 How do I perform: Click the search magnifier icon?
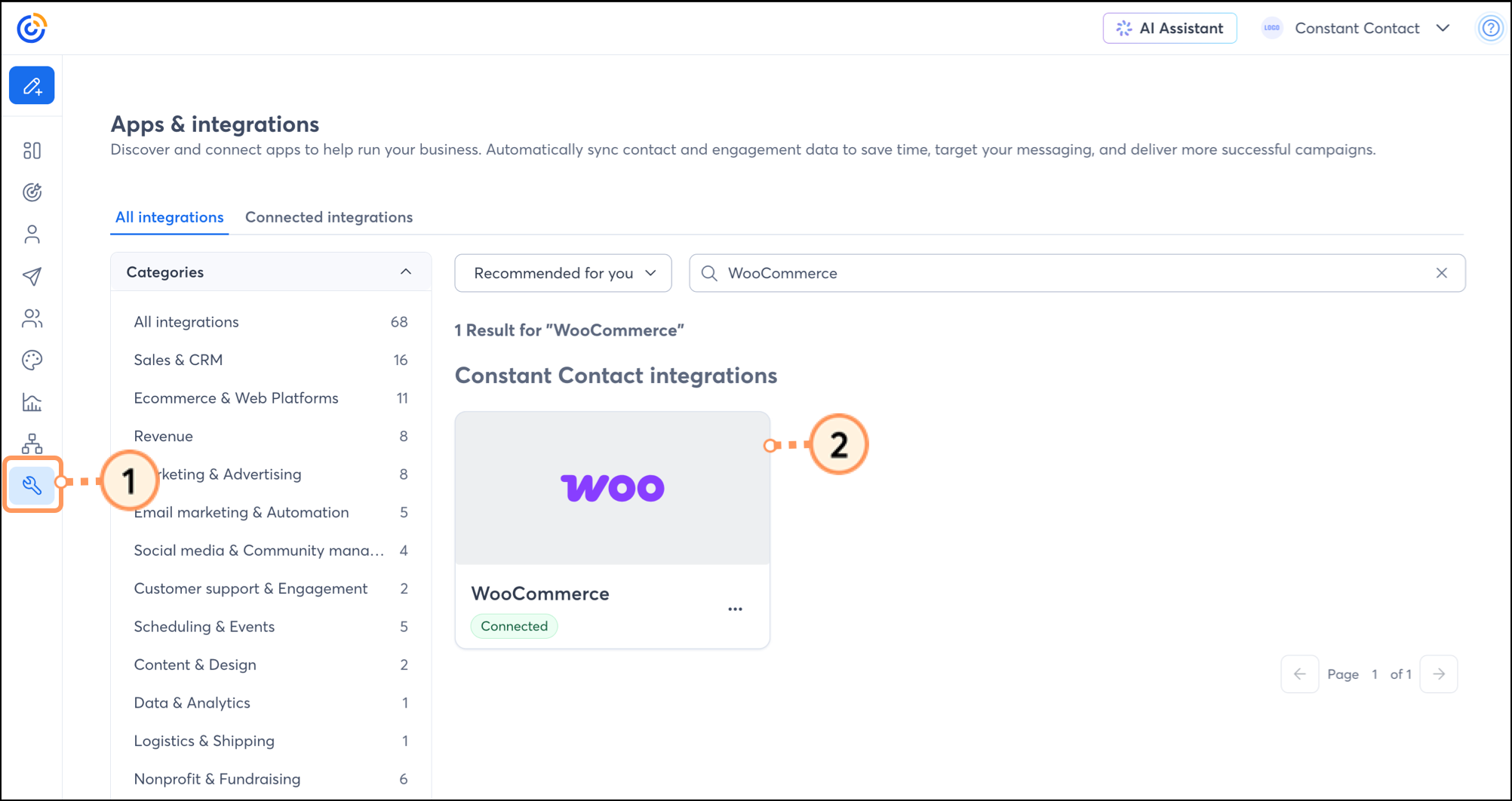709,273
